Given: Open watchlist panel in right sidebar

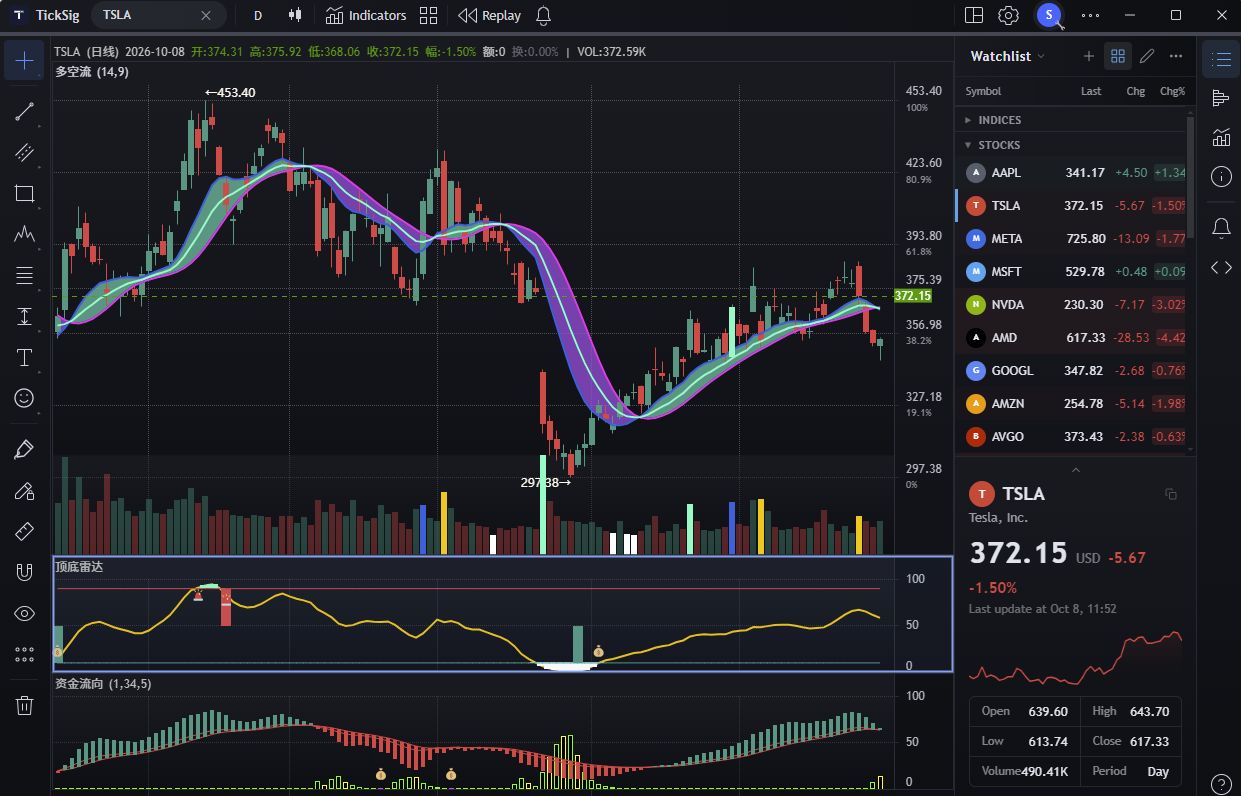Looking at the screenshot, I should 1221,59.
